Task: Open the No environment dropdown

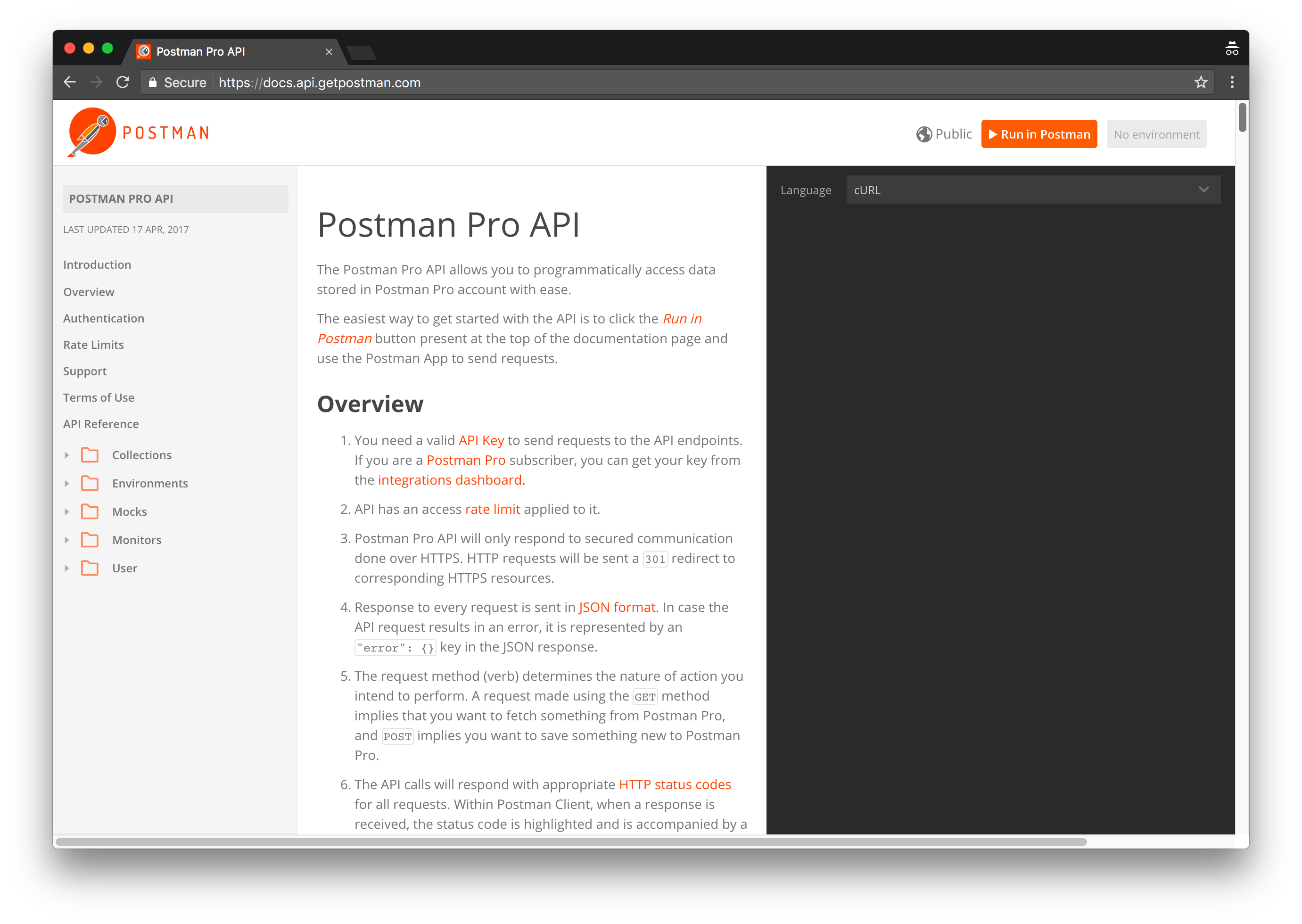Action: [1156, 134]
